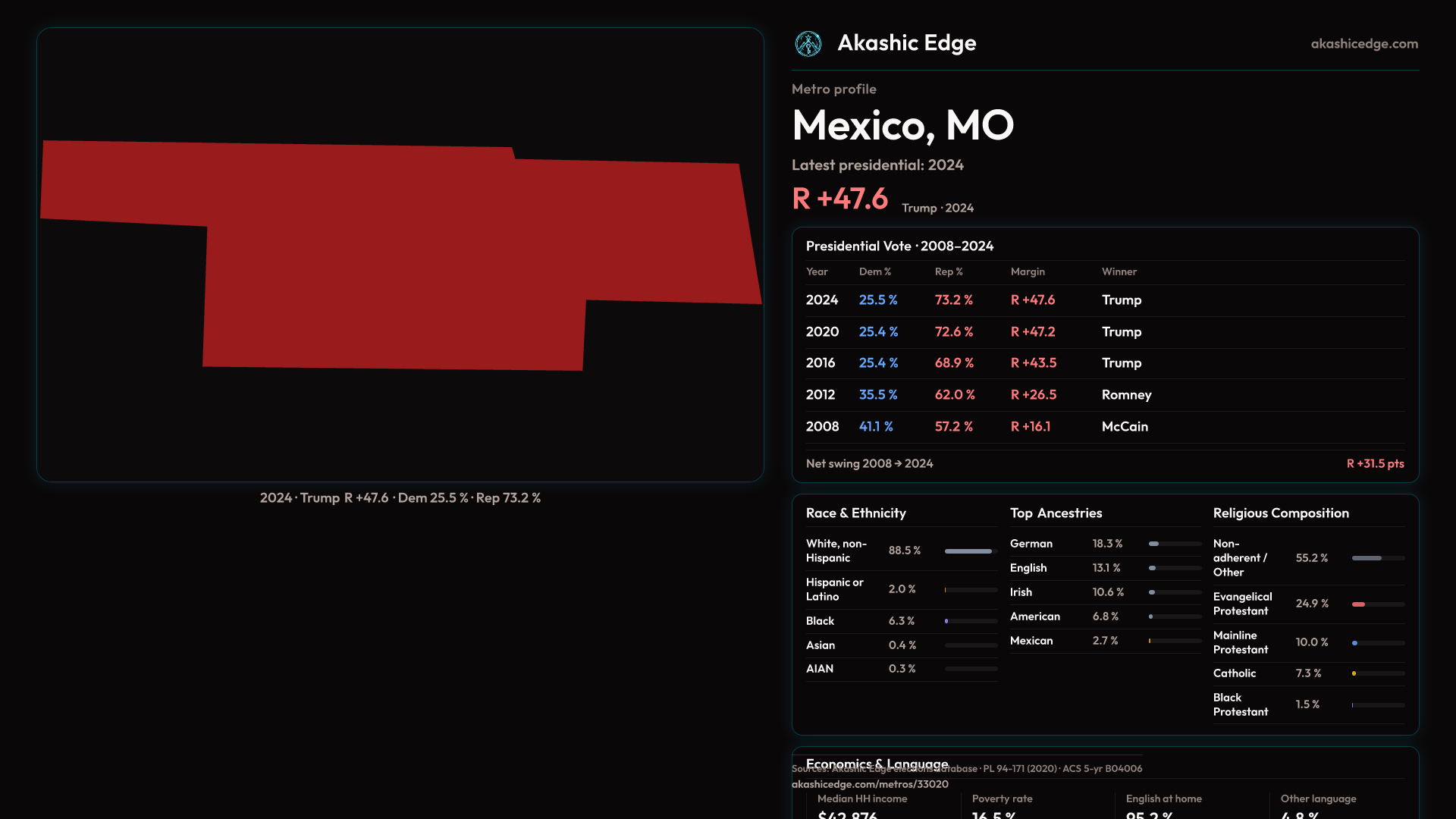
Task: Open the akashicedge.com/metros/33020 footer URL
Action: (x=870, y=784)
